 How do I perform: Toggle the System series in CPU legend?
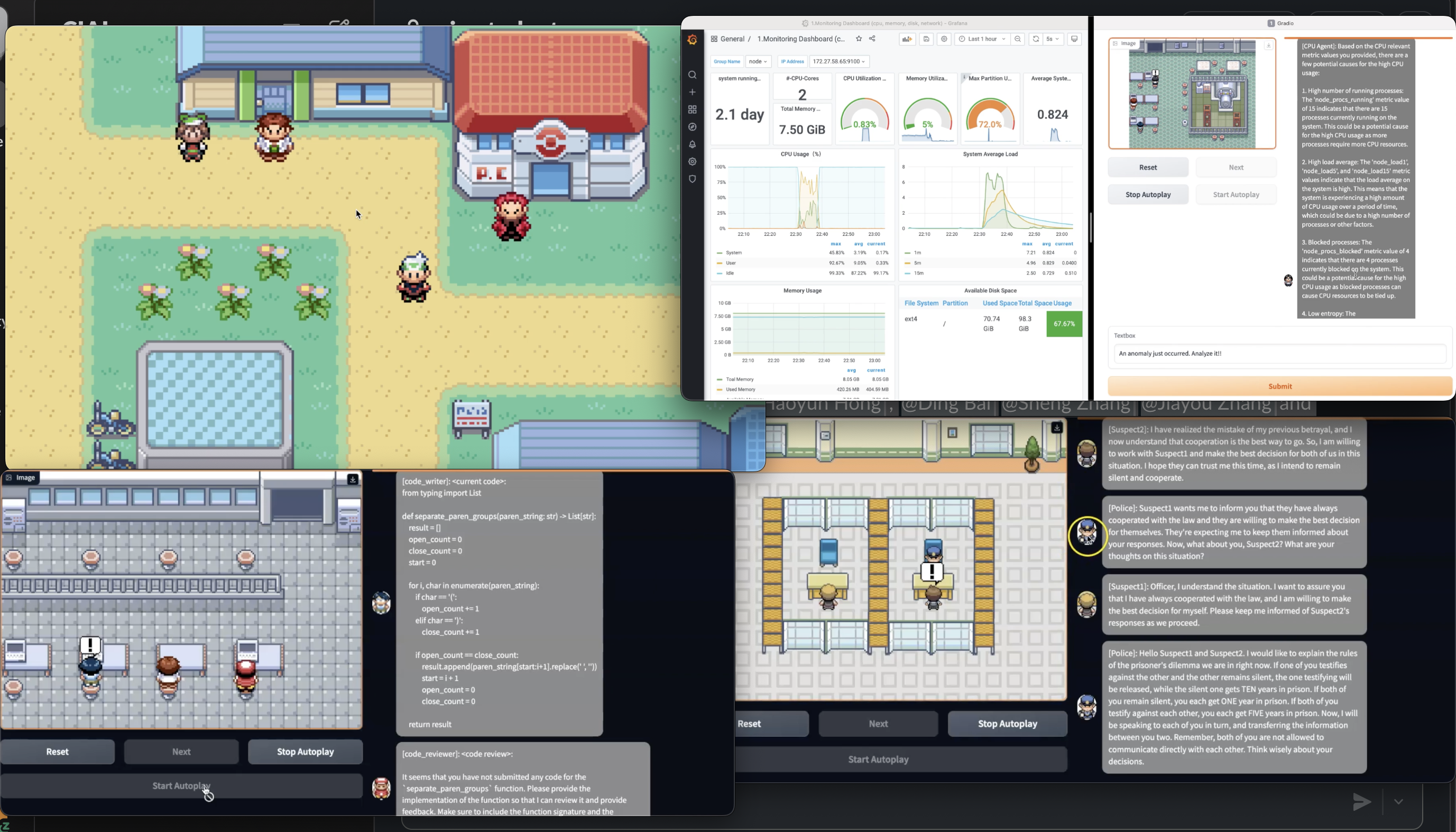[x=734, y=253]
